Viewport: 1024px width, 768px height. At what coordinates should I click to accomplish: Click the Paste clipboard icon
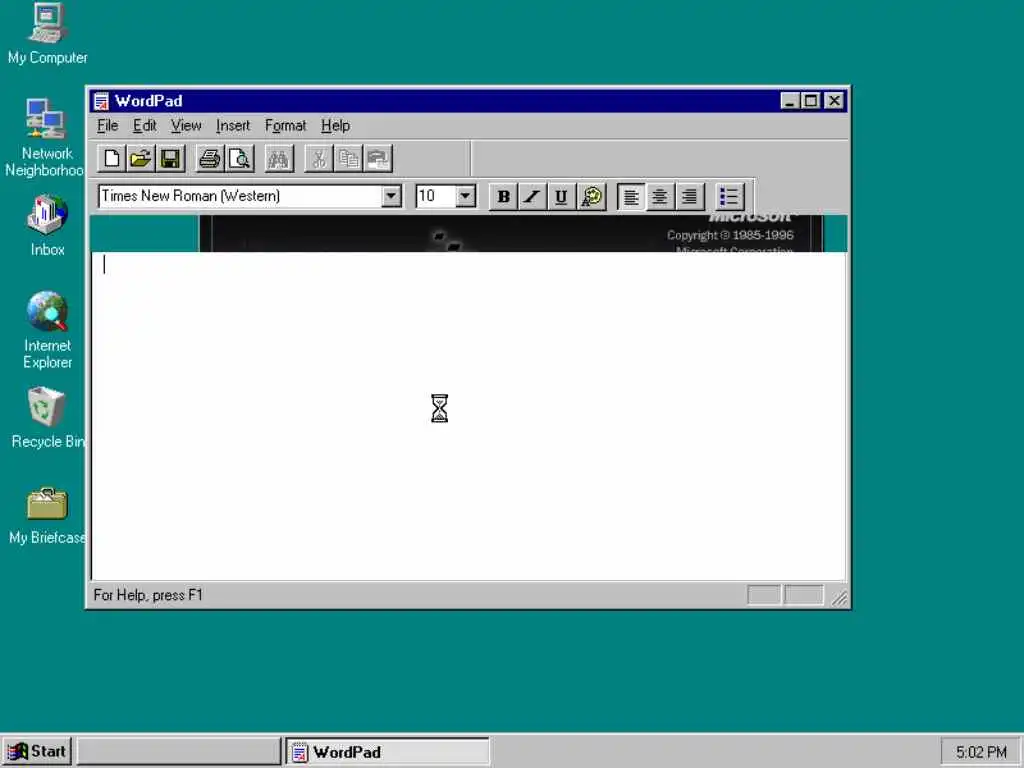(378, 159)
